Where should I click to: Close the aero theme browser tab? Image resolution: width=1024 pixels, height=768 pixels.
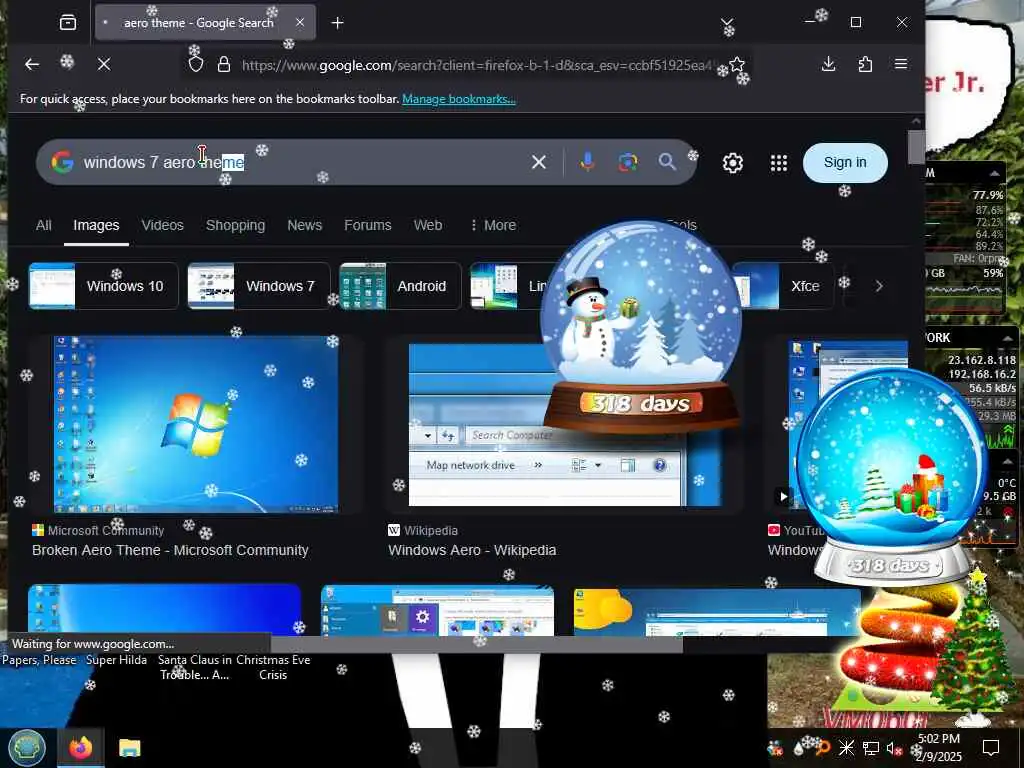click(300, 23)
